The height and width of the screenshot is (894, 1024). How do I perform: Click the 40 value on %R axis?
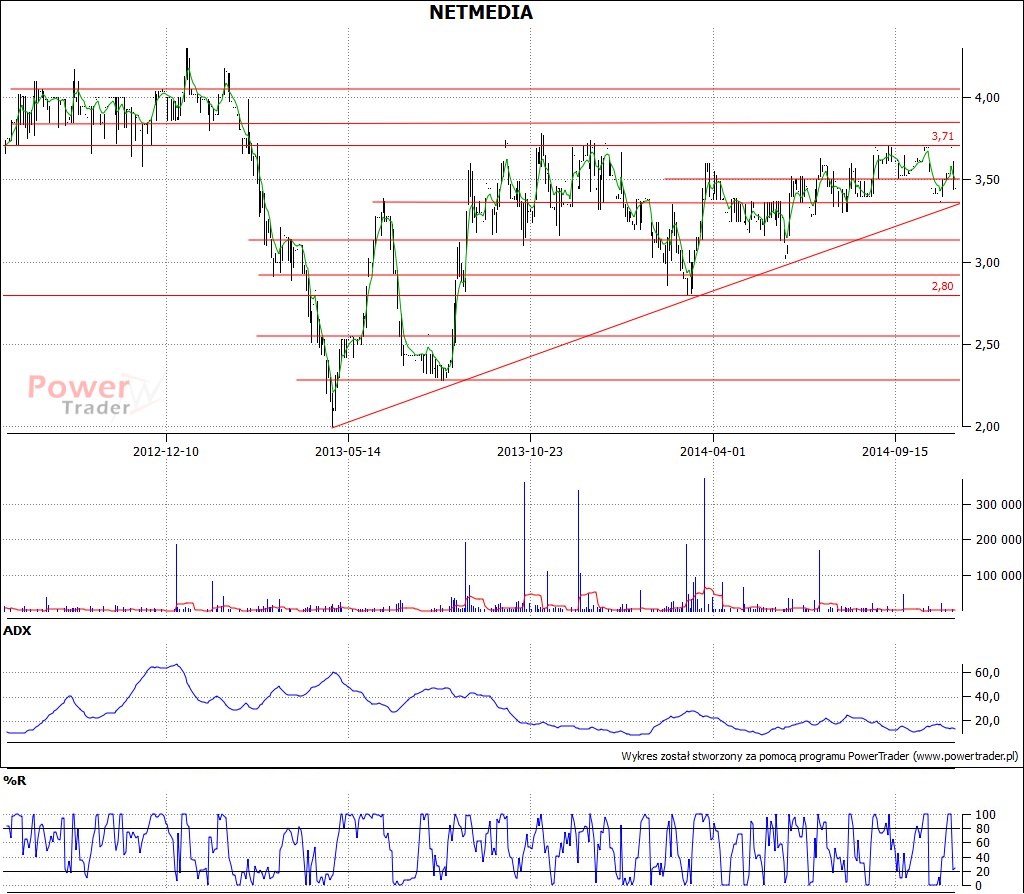[x=982, y=857]
